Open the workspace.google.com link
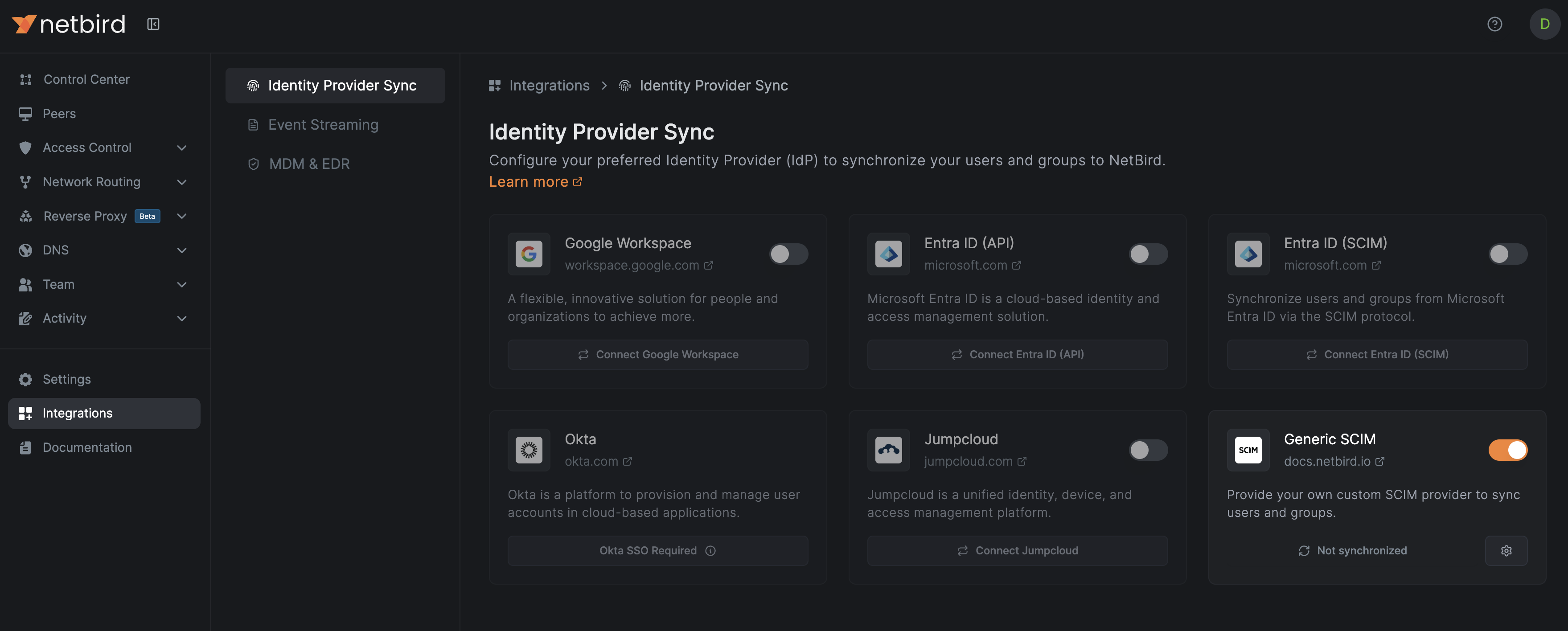Screen dimensions: 1568x631 point(639,265)
